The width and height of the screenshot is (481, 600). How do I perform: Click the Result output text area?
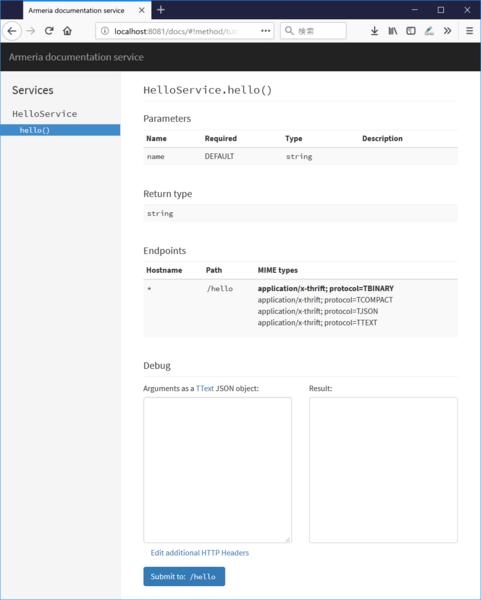coord(383,470)
